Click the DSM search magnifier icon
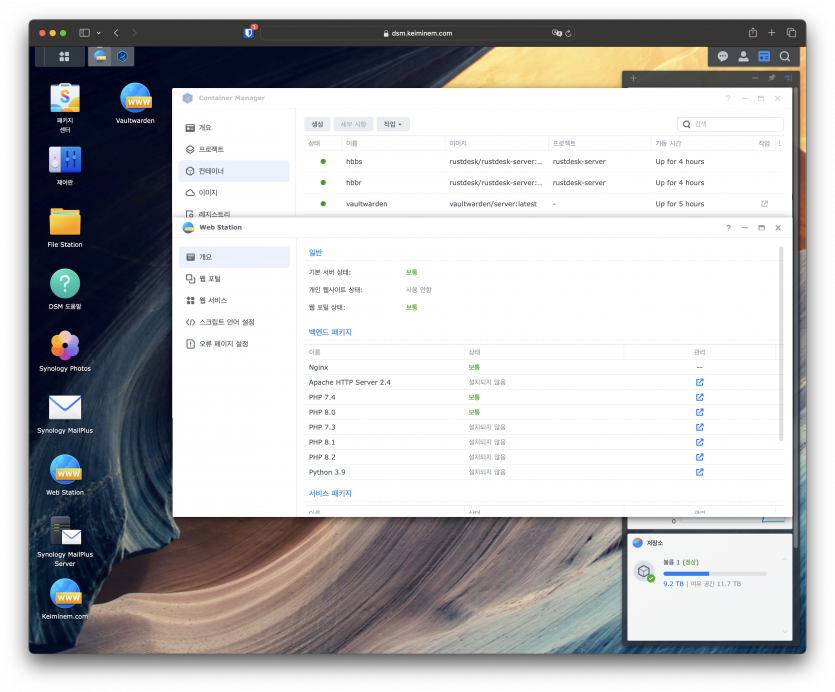 point(785,57)
